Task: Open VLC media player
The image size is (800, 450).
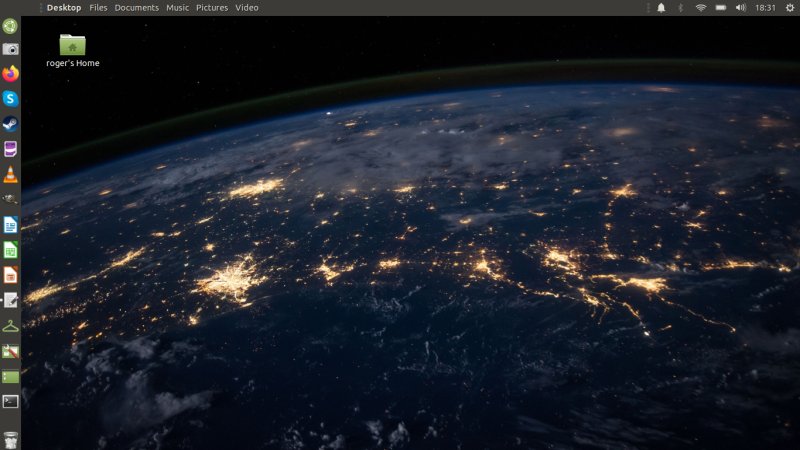Action: [x=10, y=175]
